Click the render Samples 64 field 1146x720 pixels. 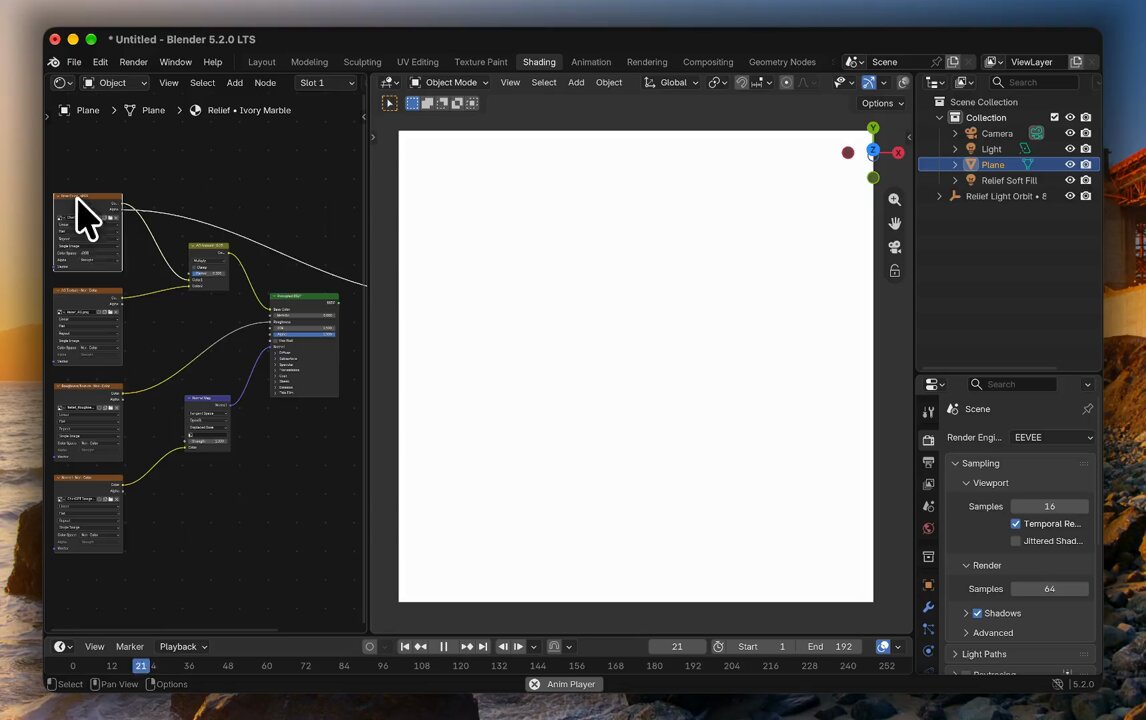coord(1050,589)
